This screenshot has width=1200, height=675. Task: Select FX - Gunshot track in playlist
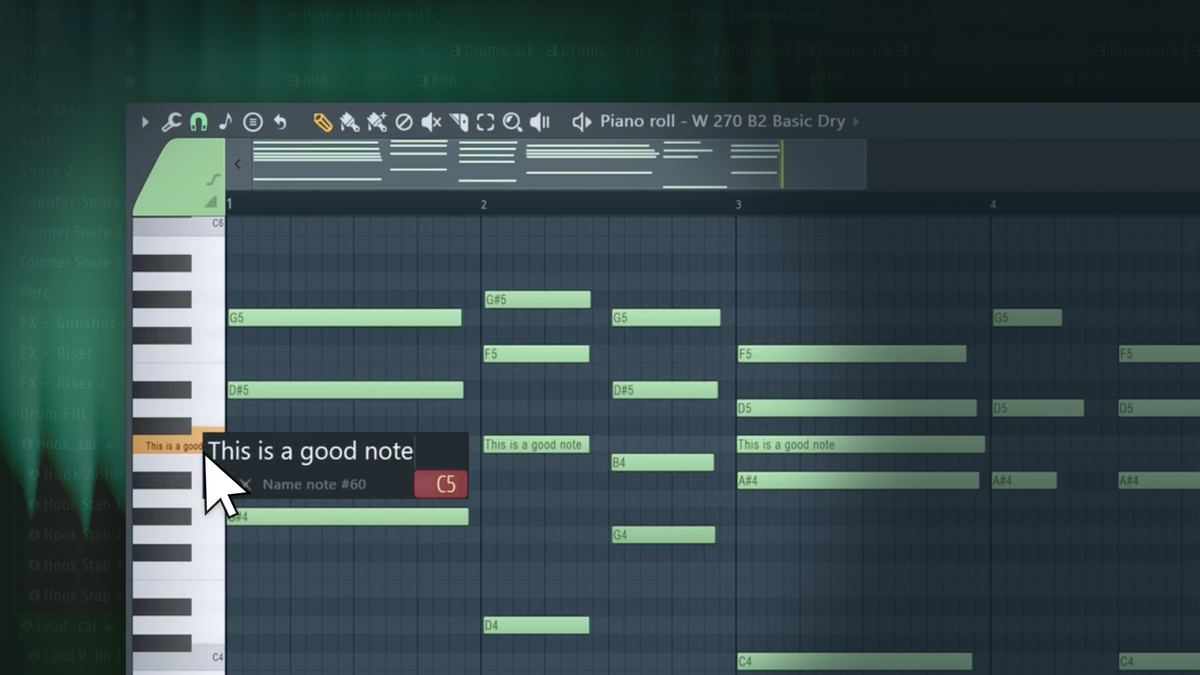(68, 323)
